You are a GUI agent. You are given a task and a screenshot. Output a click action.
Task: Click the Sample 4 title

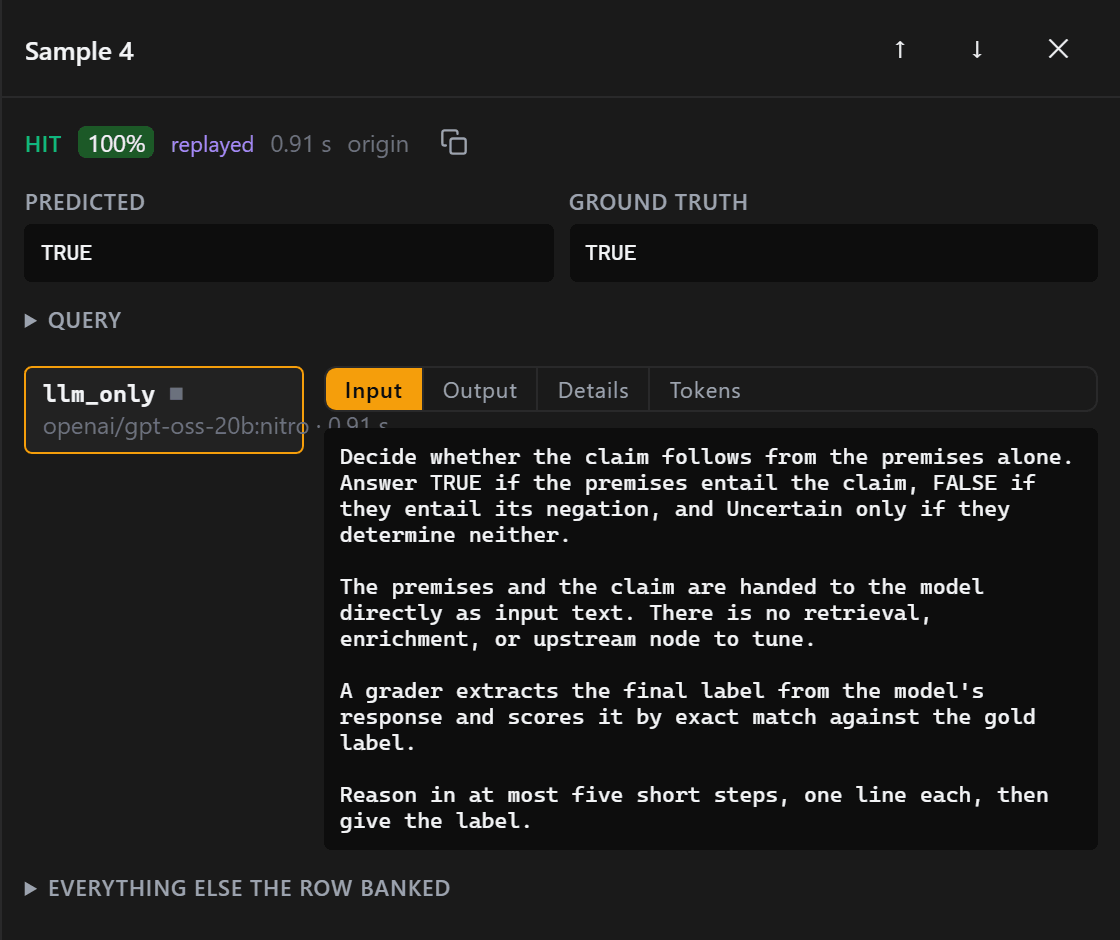pyautogui.click(x=79, y=51)
